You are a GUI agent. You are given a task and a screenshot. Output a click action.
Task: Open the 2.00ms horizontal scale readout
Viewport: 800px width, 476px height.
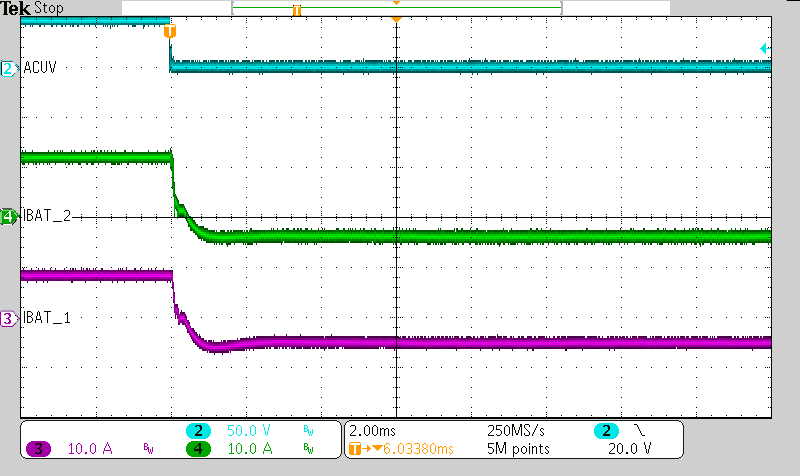click(x=373, y=430)
